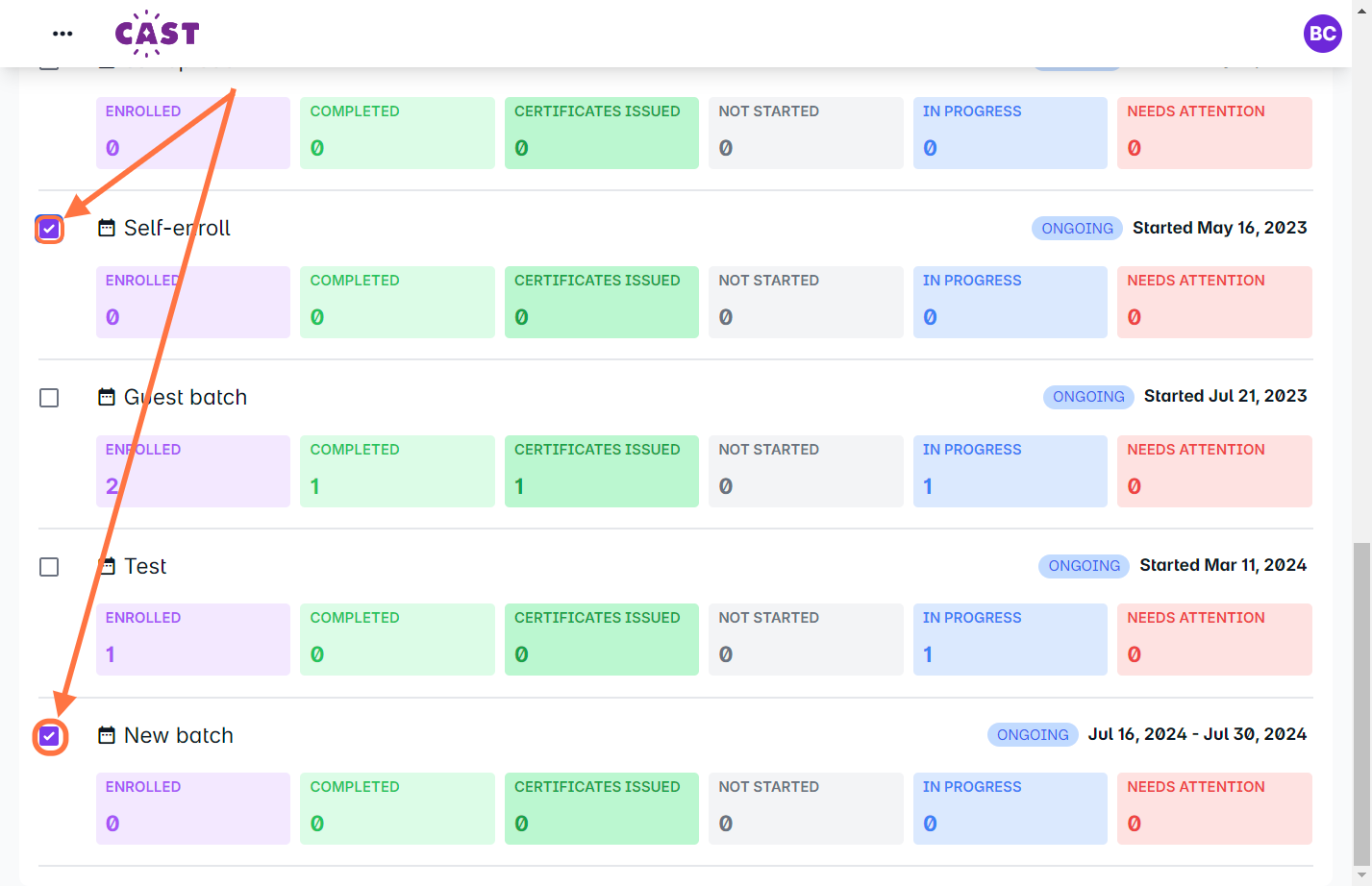This screenshot has width=1372, height=886.
Task: Uncheck the Self-enroll batch checkbox
Action: (49, 229)
